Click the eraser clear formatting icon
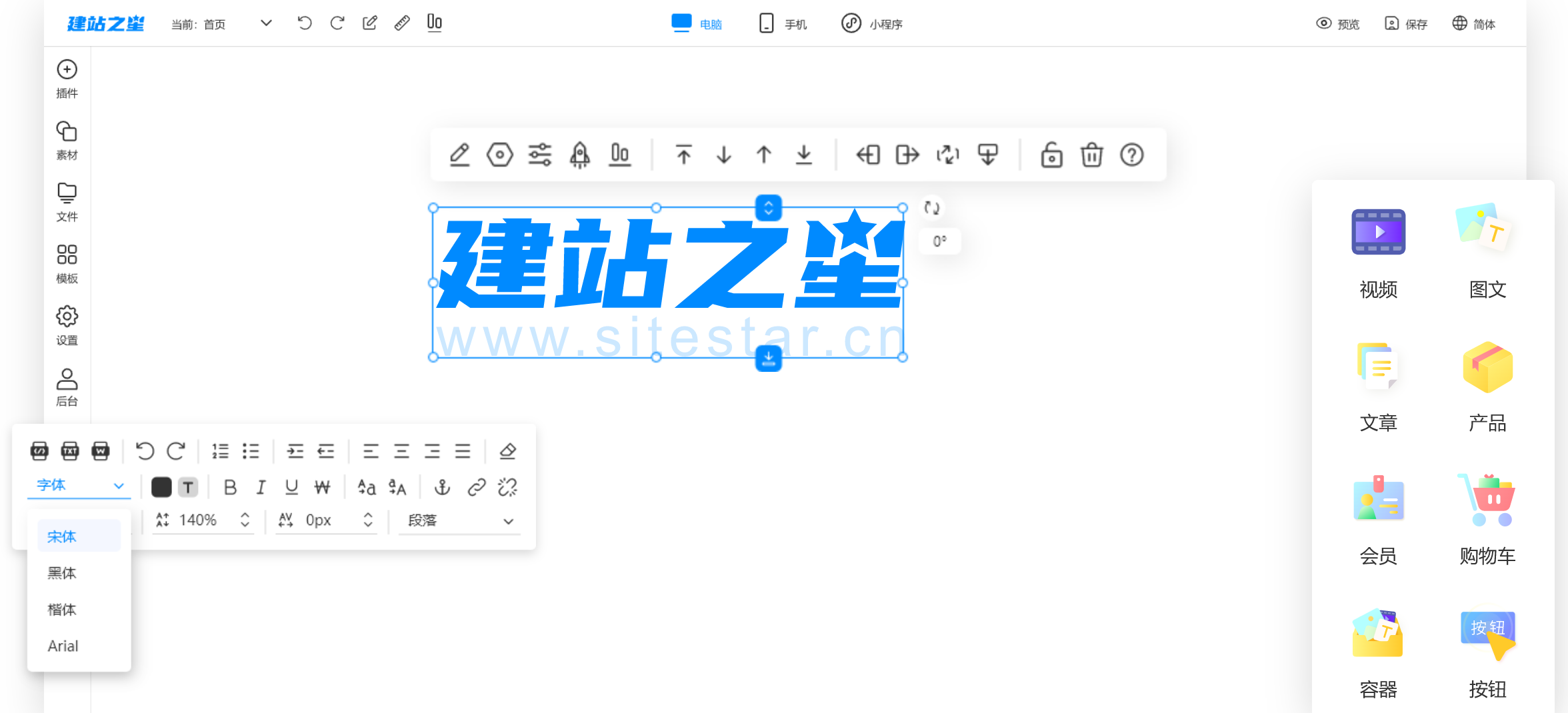Image resolution: width=1568 pixels, height=713 pixels. click(x=507, y=451)
